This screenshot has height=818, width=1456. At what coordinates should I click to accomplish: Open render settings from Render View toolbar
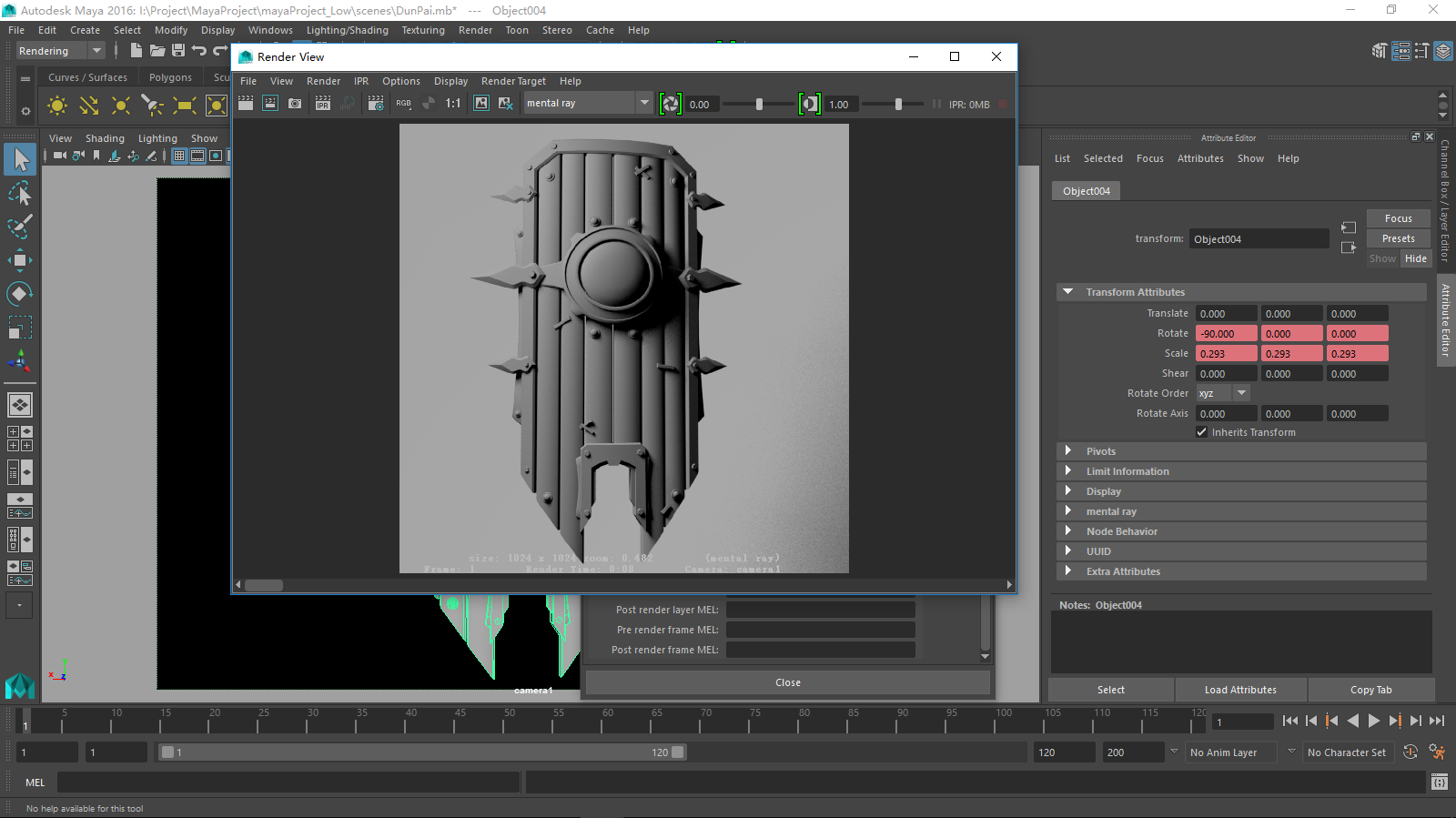(x=376, y=104)
